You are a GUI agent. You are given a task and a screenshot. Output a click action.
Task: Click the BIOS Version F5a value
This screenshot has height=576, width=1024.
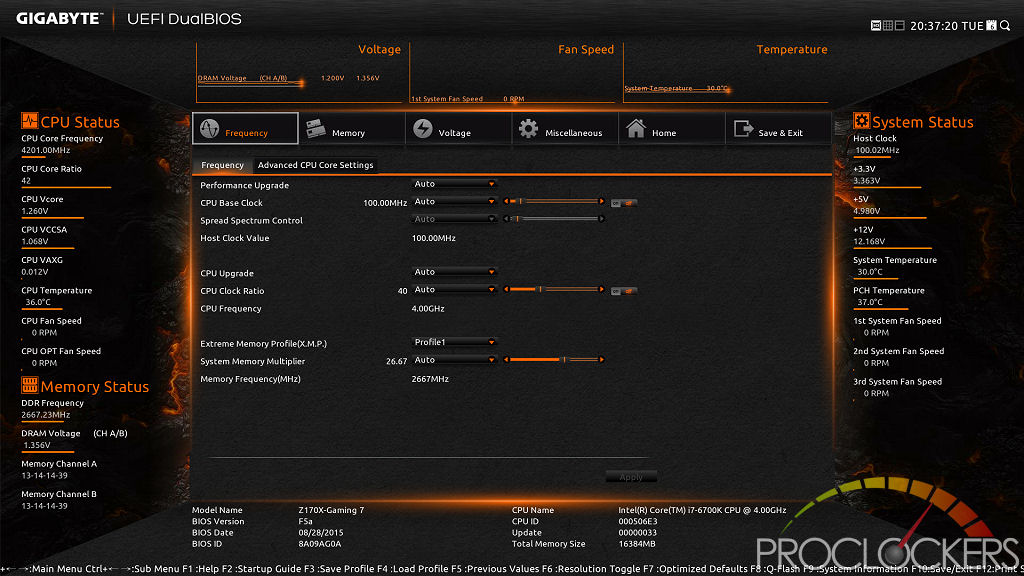[x=305, y=521]
